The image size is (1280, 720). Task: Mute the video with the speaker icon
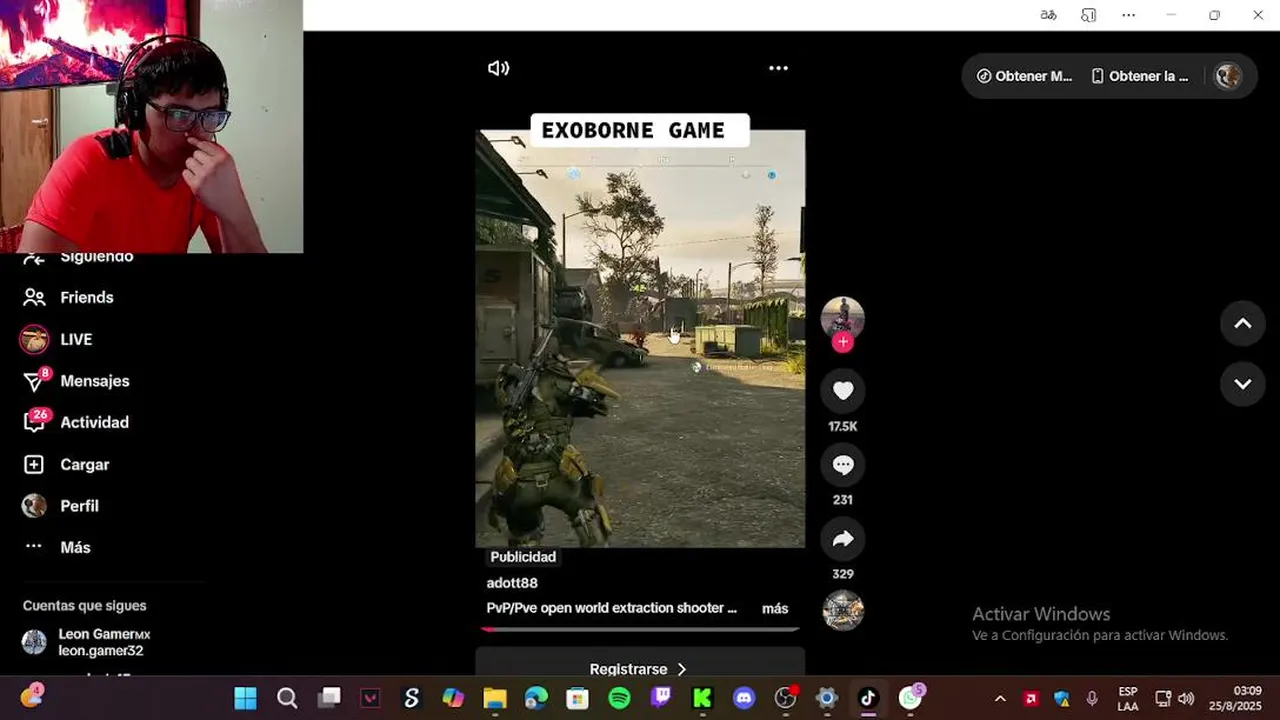(x=498, y=68)
